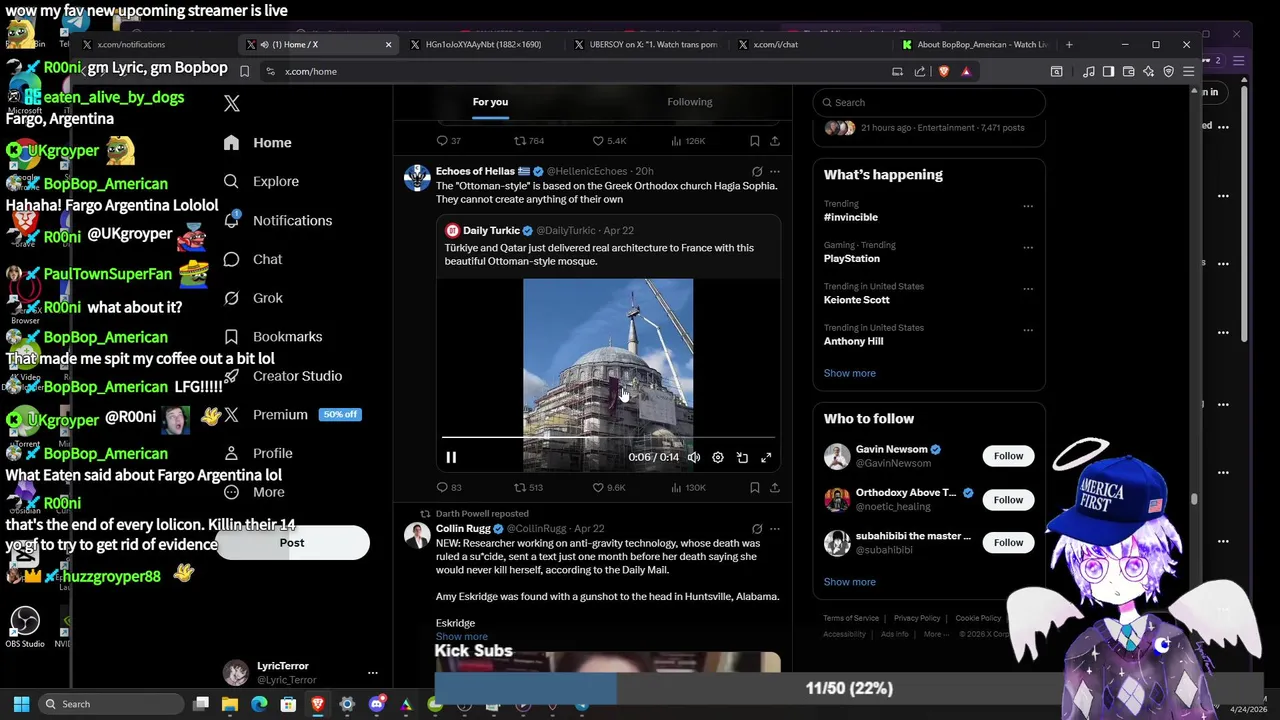Screen dimensions: 1280x720
Task: Click the X search field
Action: [x=929, y=102]
